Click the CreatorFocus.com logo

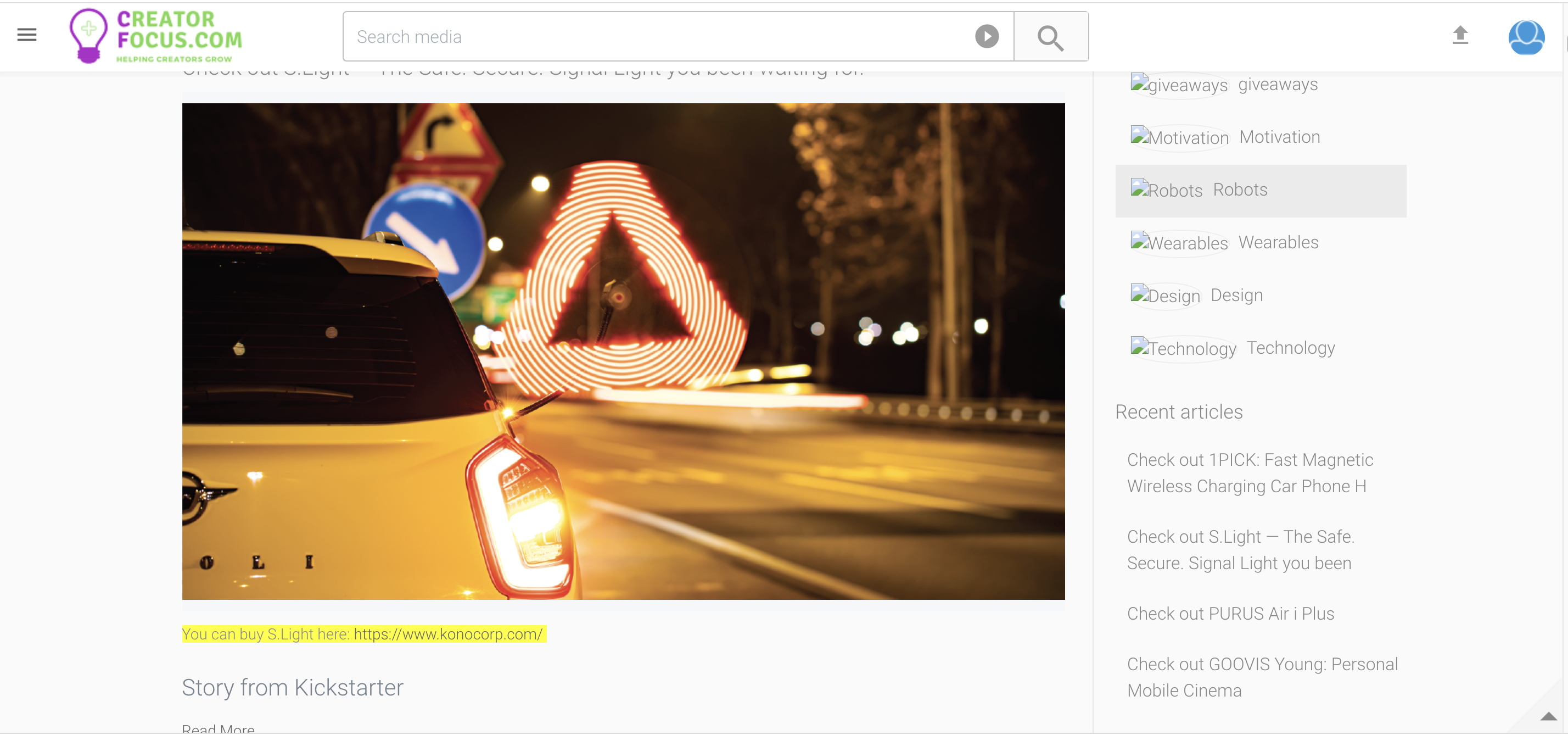(156, 35)
